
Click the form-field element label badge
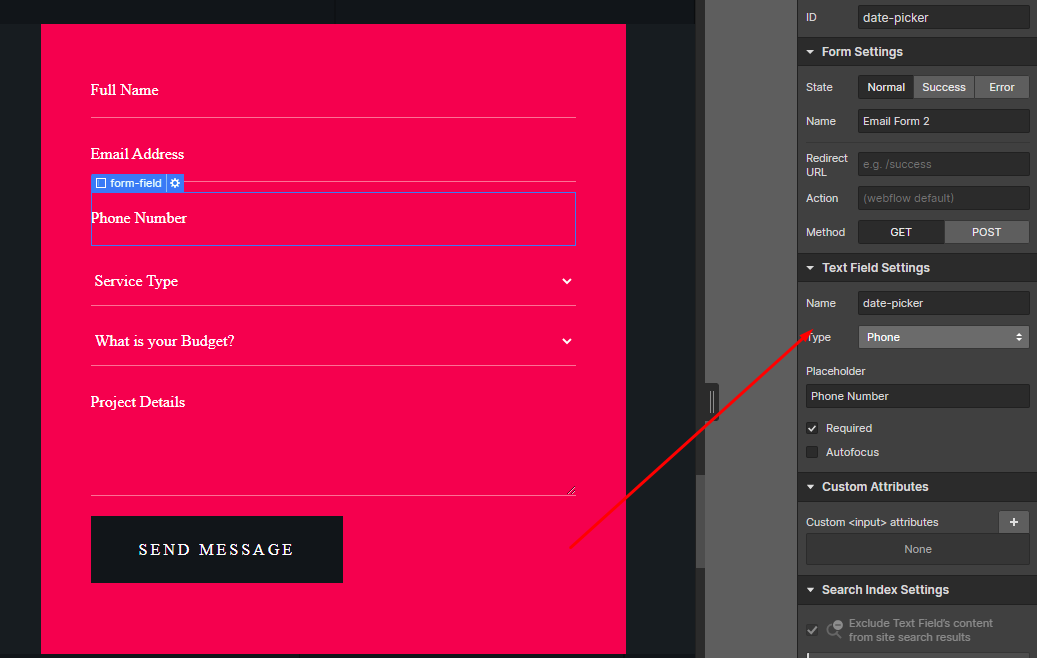[x=129, y=184]
